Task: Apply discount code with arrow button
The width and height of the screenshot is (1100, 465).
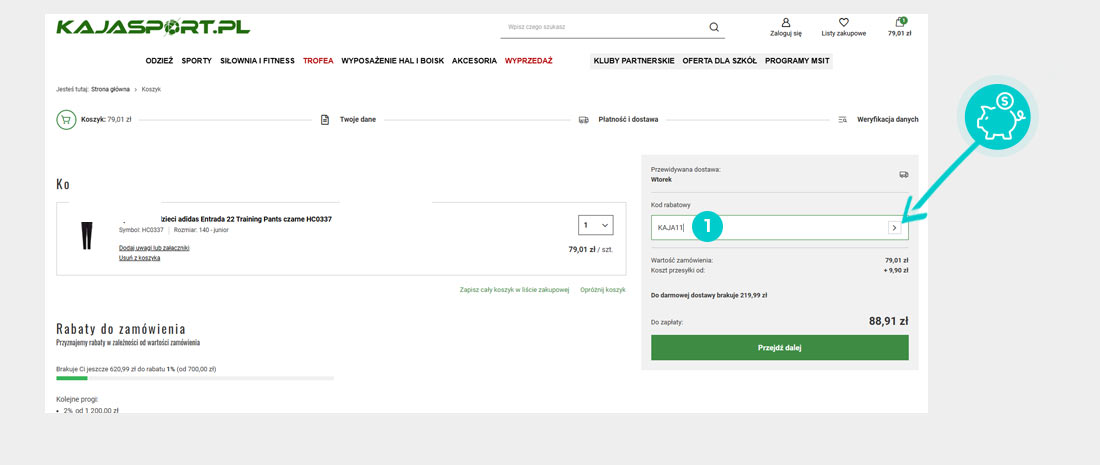Action: pyautogui.click(x=894, y=228)
